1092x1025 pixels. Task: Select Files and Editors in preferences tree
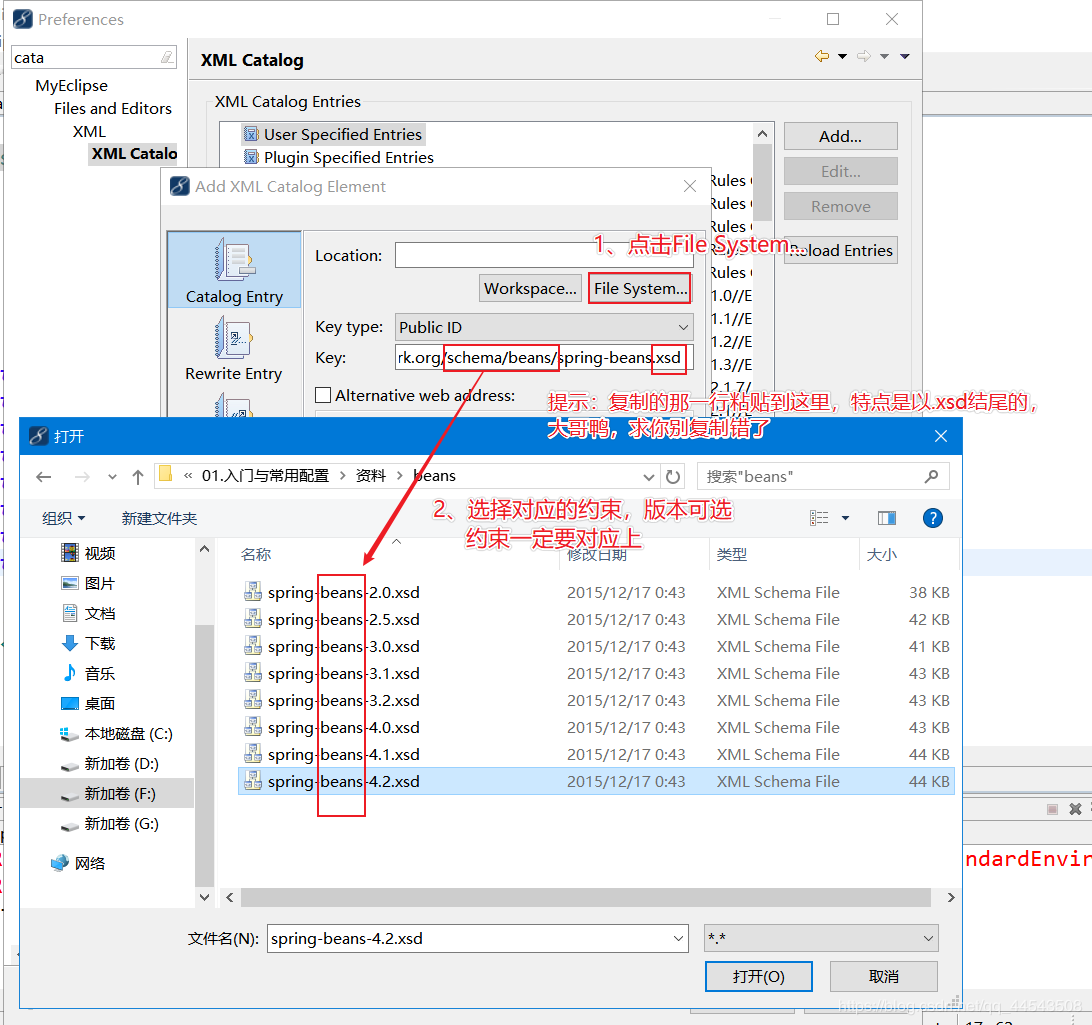(x=113, y=109)
